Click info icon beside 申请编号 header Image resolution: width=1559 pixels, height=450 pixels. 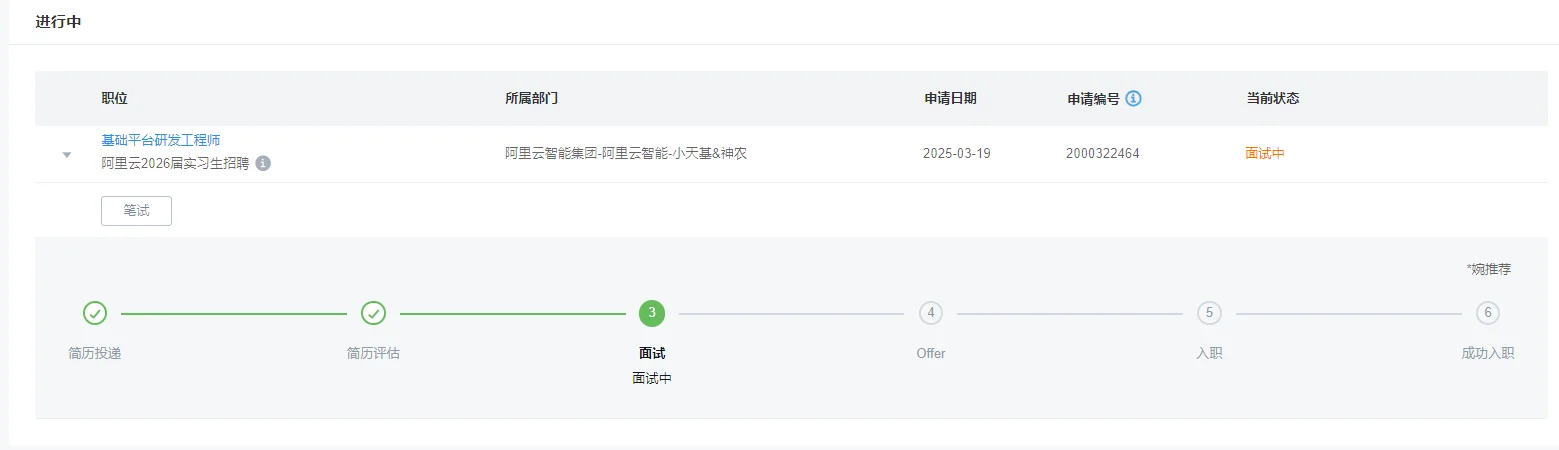click(x=1133, y=98)
